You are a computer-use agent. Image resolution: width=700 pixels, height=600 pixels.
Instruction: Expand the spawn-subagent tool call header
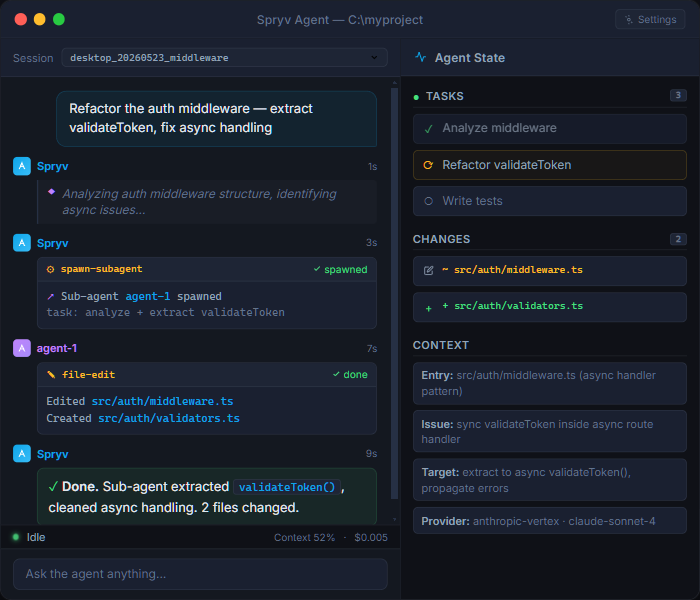[207, 269]
